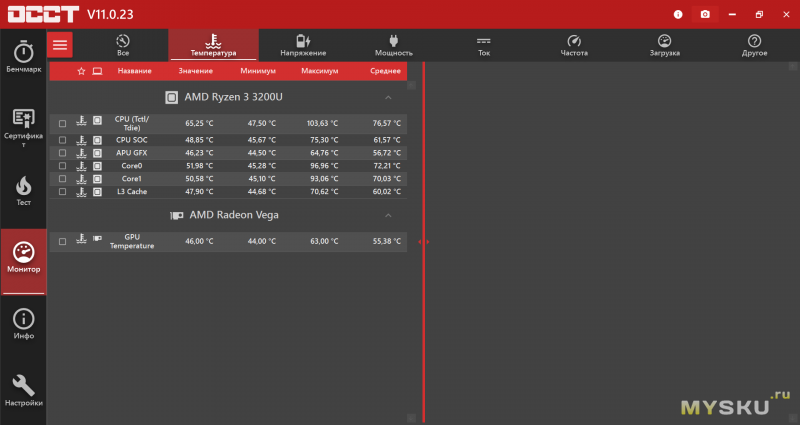This screenshot has height=425, width=800.
Task: Click thermometer icon in APU GFX row
Action: click(81, 153)
